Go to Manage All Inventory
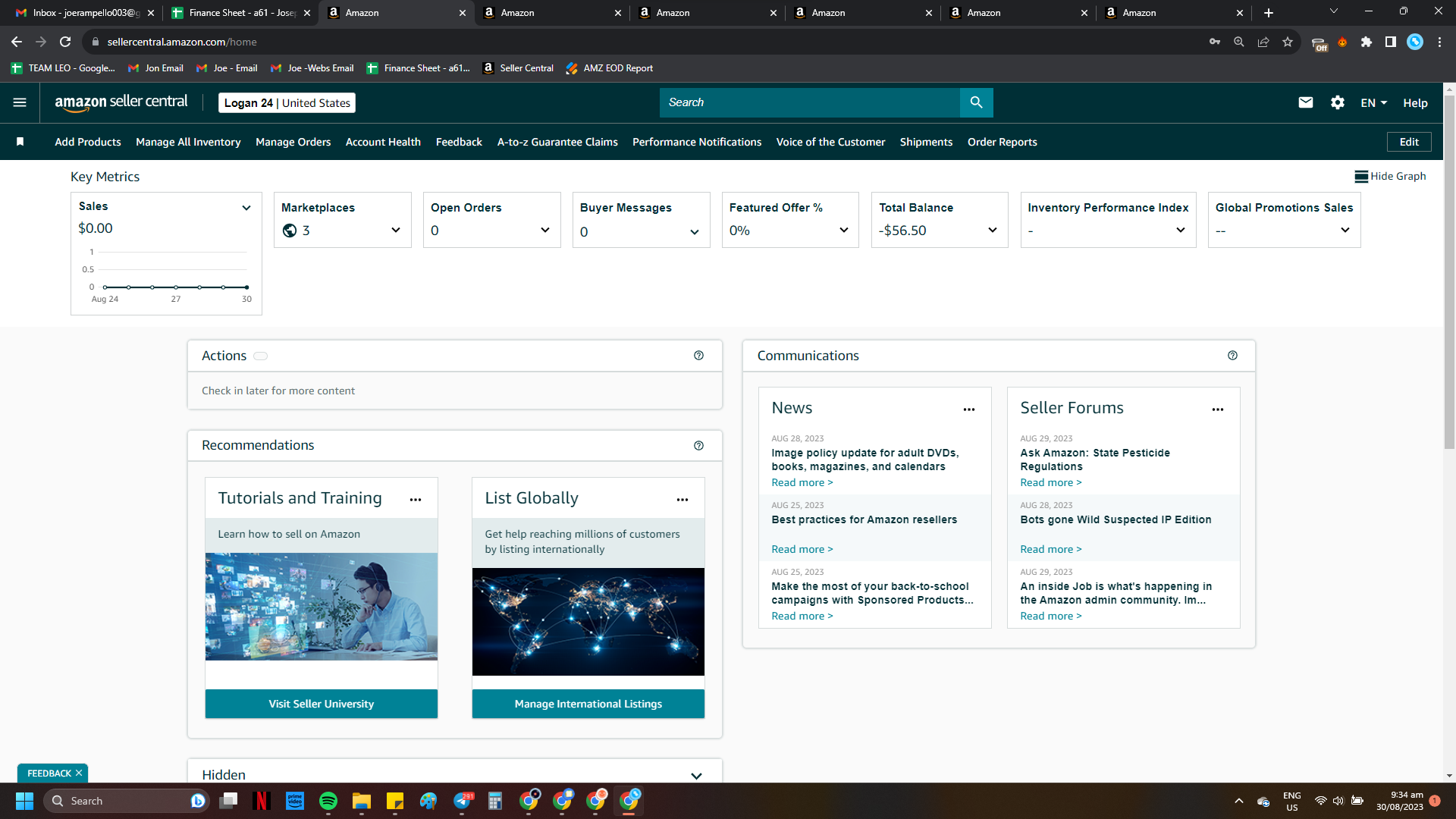This screenshot has height=819, width=1456. (188, 142)
